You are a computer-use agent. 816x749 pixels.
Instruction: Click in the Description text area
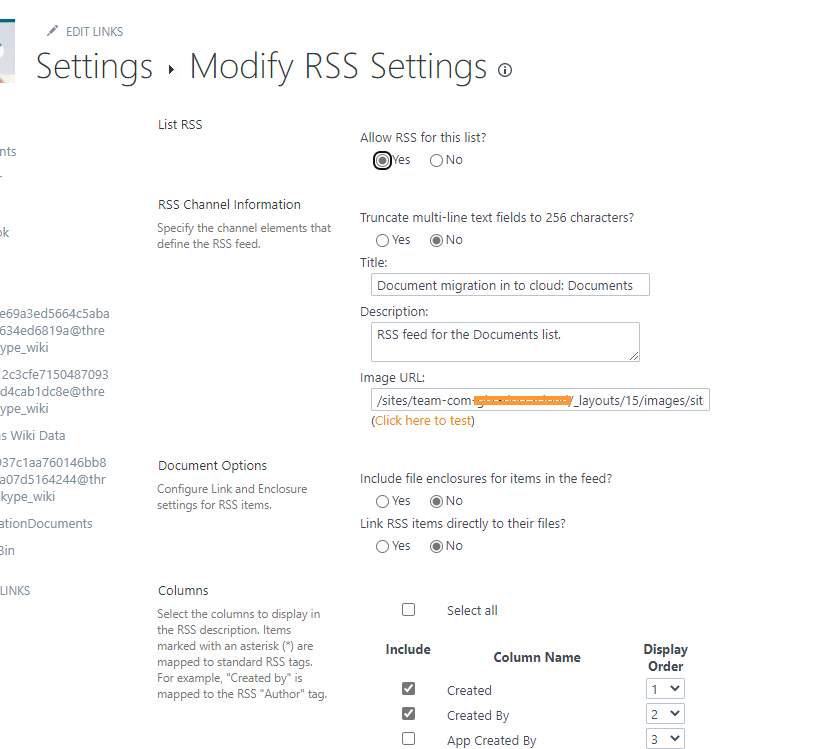[505, 342]
